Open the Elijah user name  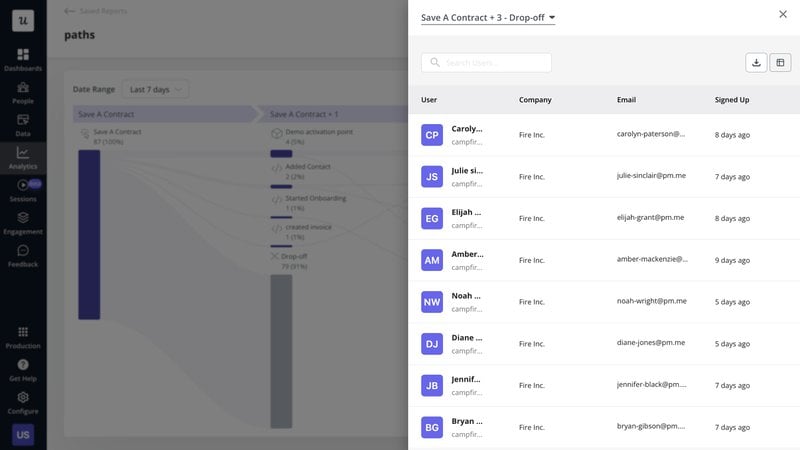click(x=466, y=212)
